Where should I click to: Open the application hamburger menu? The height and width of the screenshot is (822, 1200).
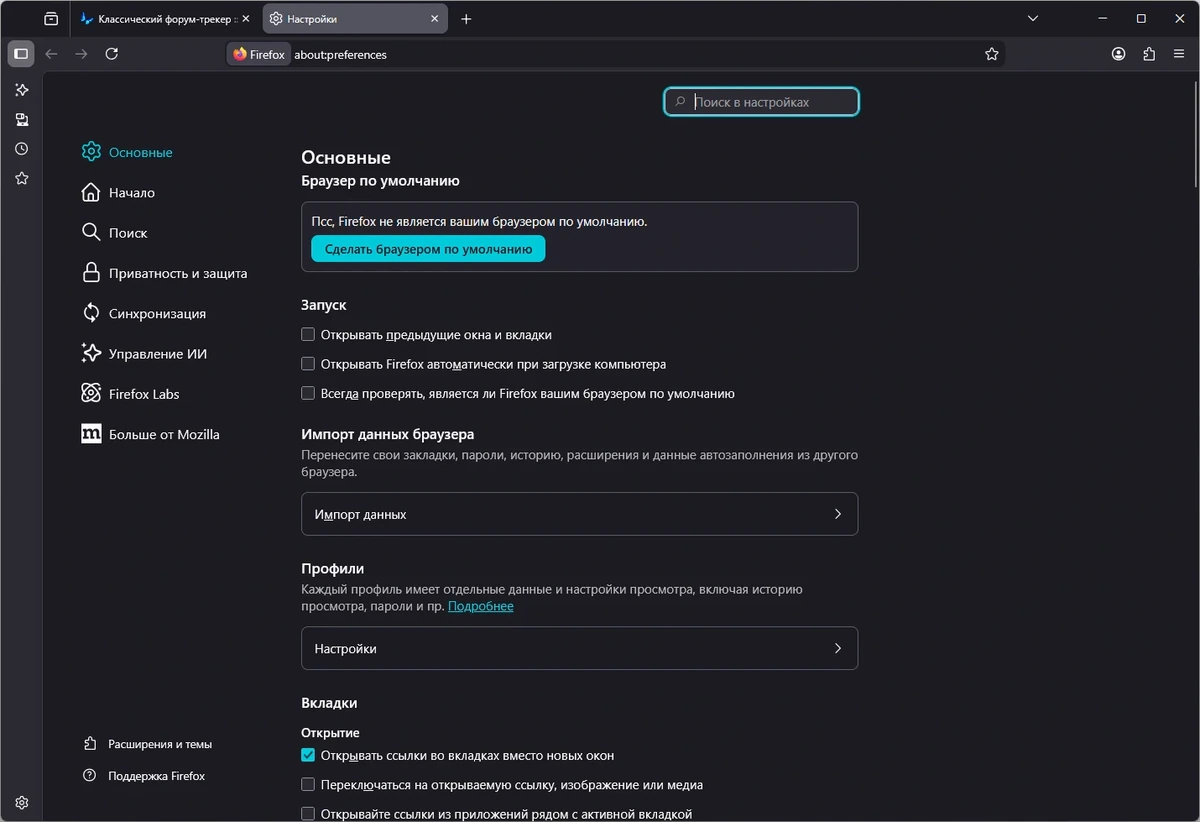pos(1178,54)
